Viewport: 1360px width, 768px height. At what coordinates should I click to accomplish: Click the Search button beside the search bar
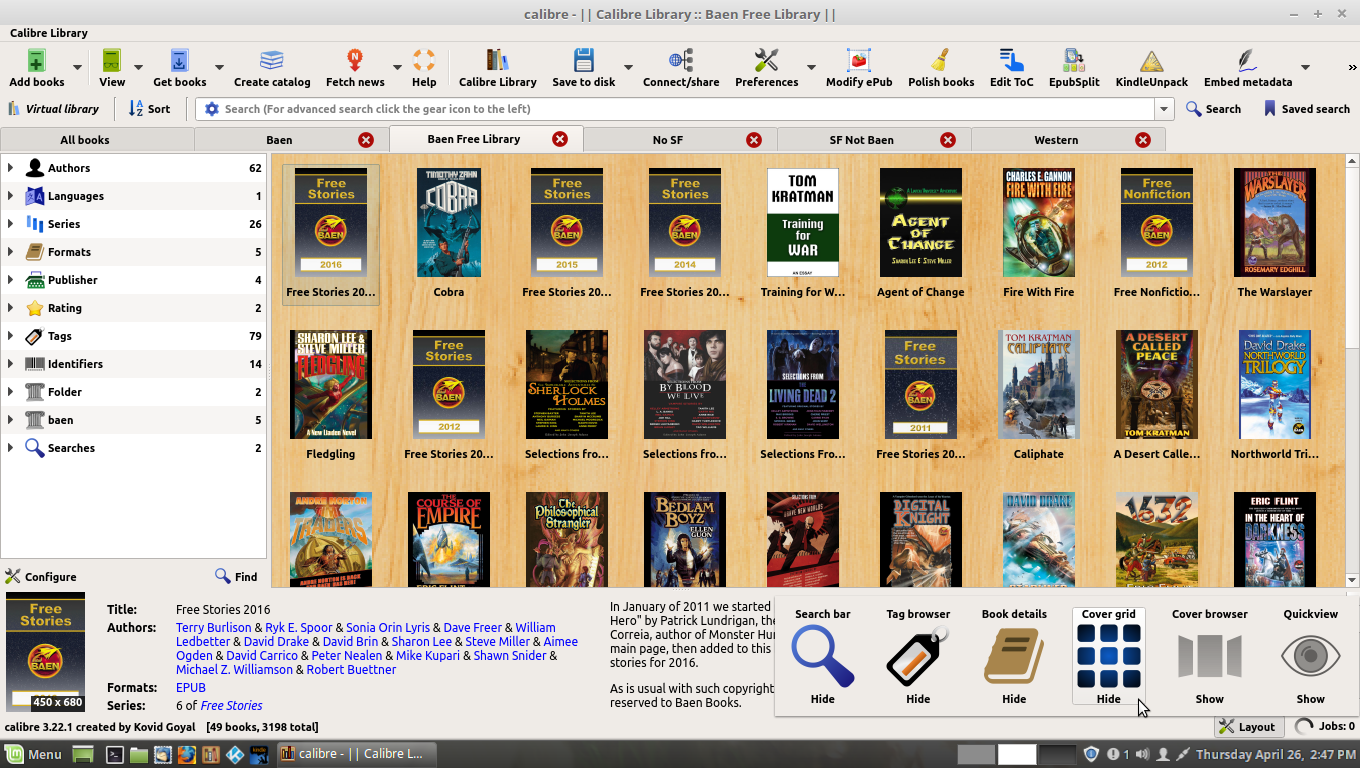(1213, 109)
